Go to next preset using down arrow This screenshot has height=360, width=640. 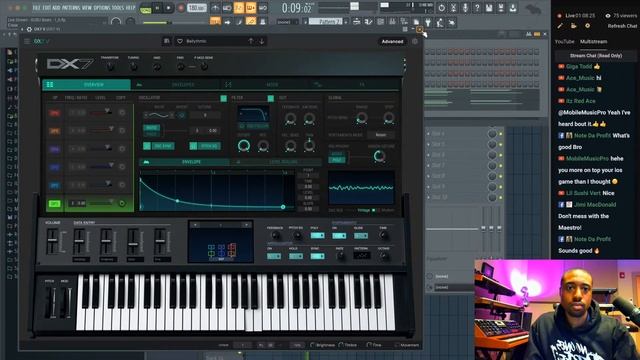261,41
